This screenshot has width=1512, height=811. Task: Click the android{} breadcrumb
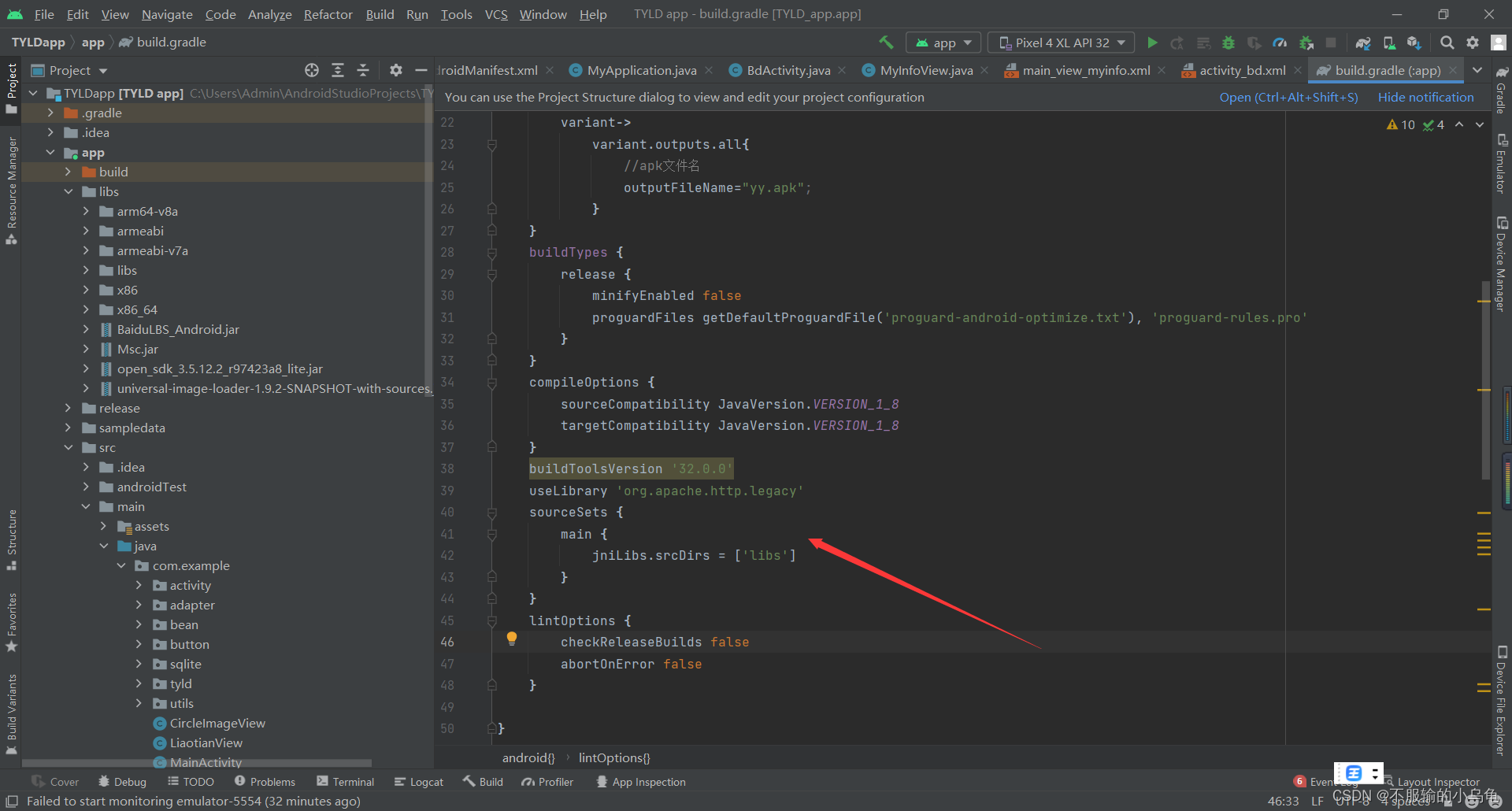click(528, 757)
